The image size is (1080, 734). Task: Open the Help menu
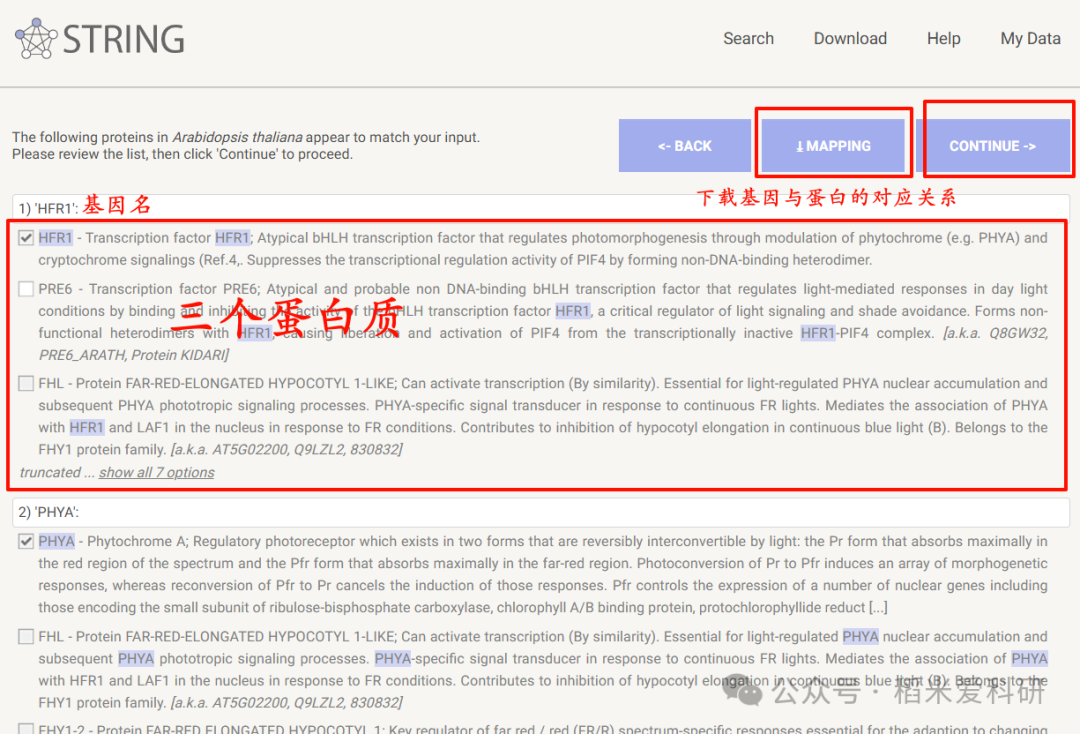coord(943,39)
